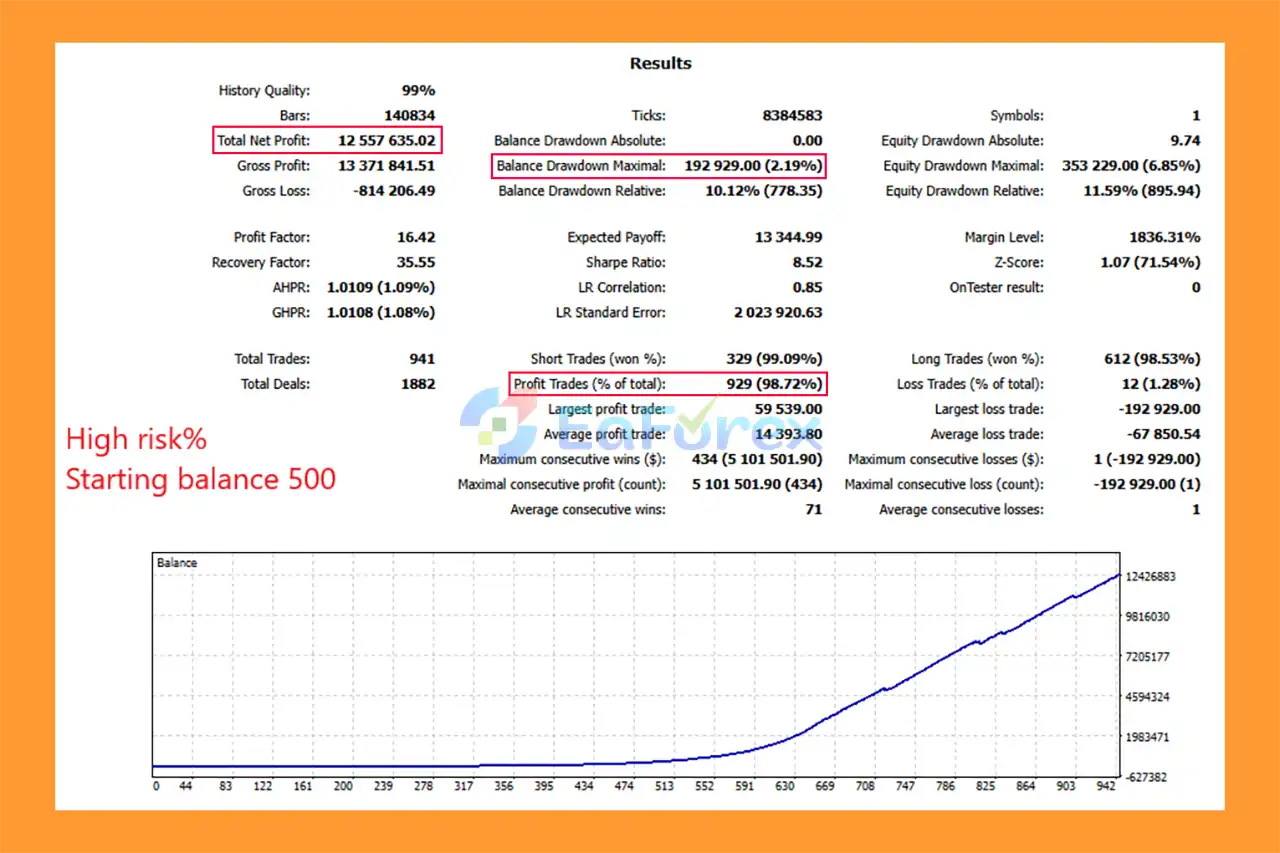
Task: Click the Gross Profit value 13 371 841.51
Action: (x=387, y=166)
